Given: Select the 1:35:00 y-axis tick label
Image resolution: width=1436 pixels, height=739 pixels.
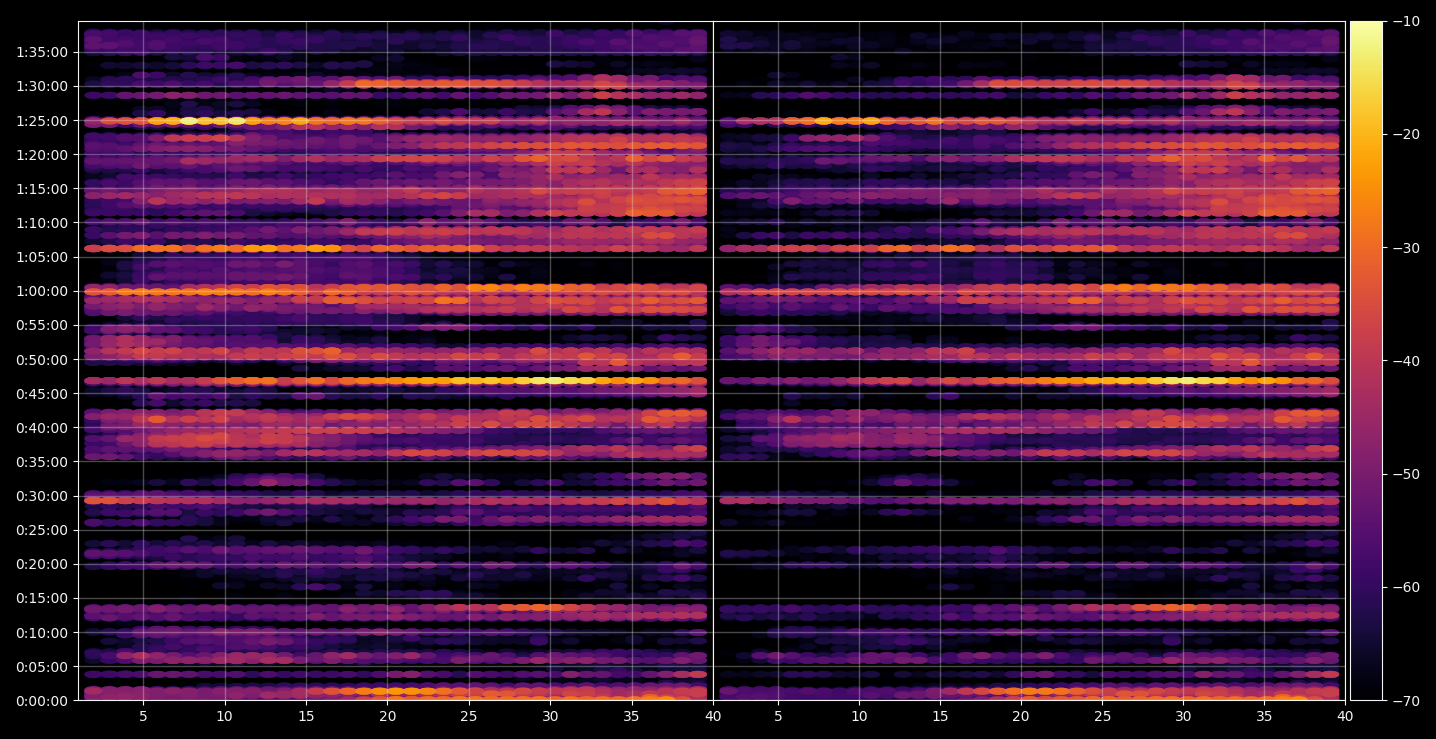Looking at the screenshot, I should pyautogui.click(x=42, y=52).
